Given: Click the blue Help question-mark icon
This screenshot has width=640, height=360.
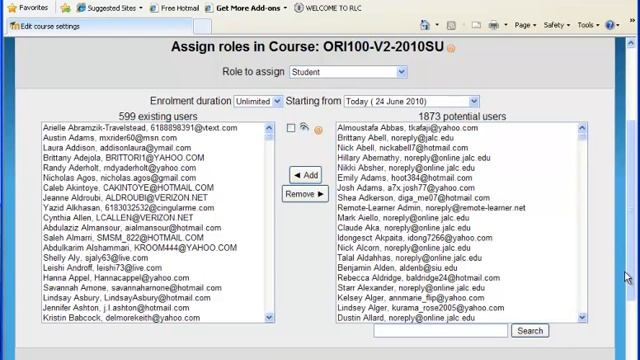Looking at the screenshot, I should [x=610, y=25].
